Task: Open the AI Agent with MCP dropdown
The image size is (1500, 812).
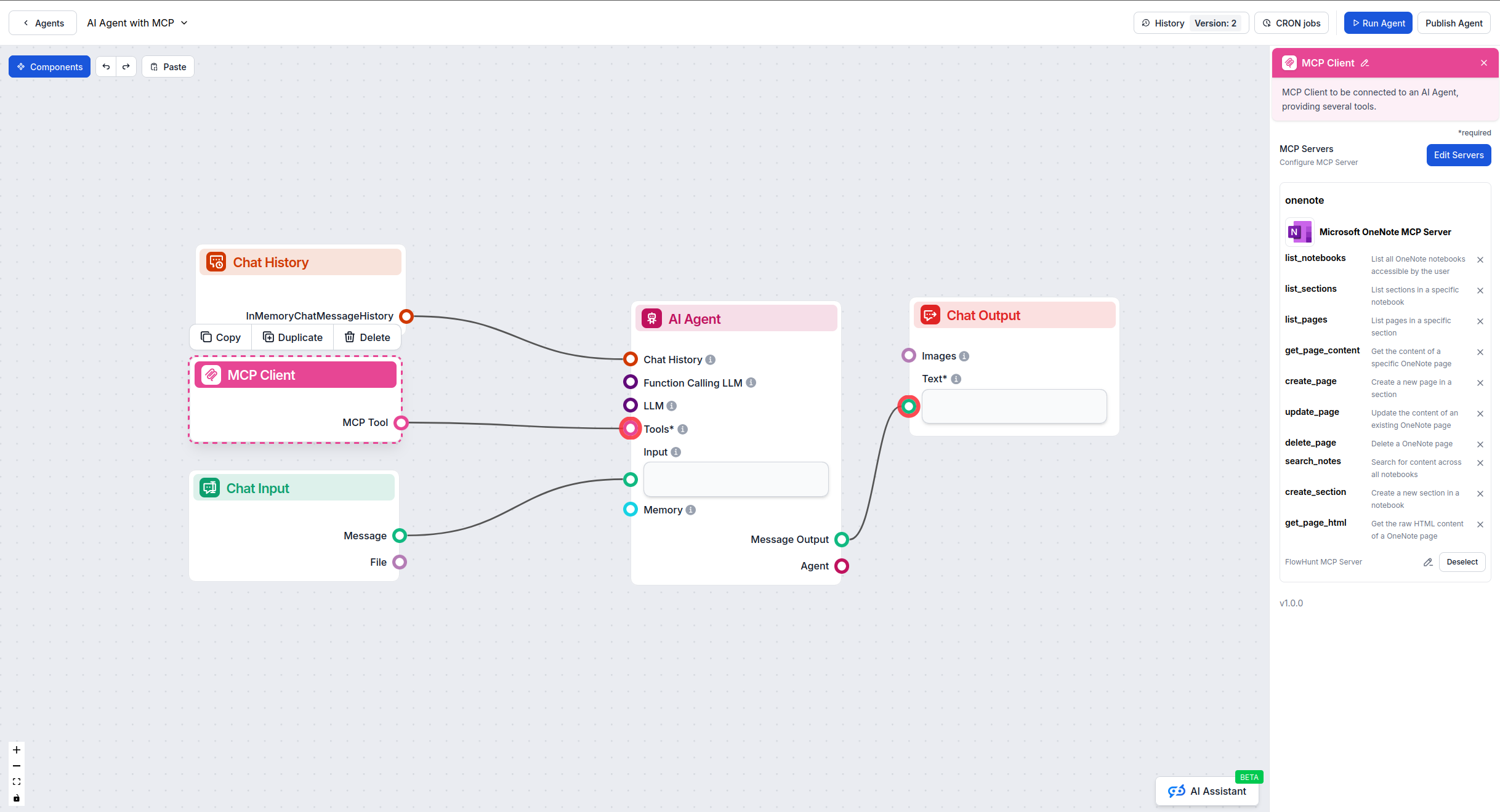Action: pos(136,23)
